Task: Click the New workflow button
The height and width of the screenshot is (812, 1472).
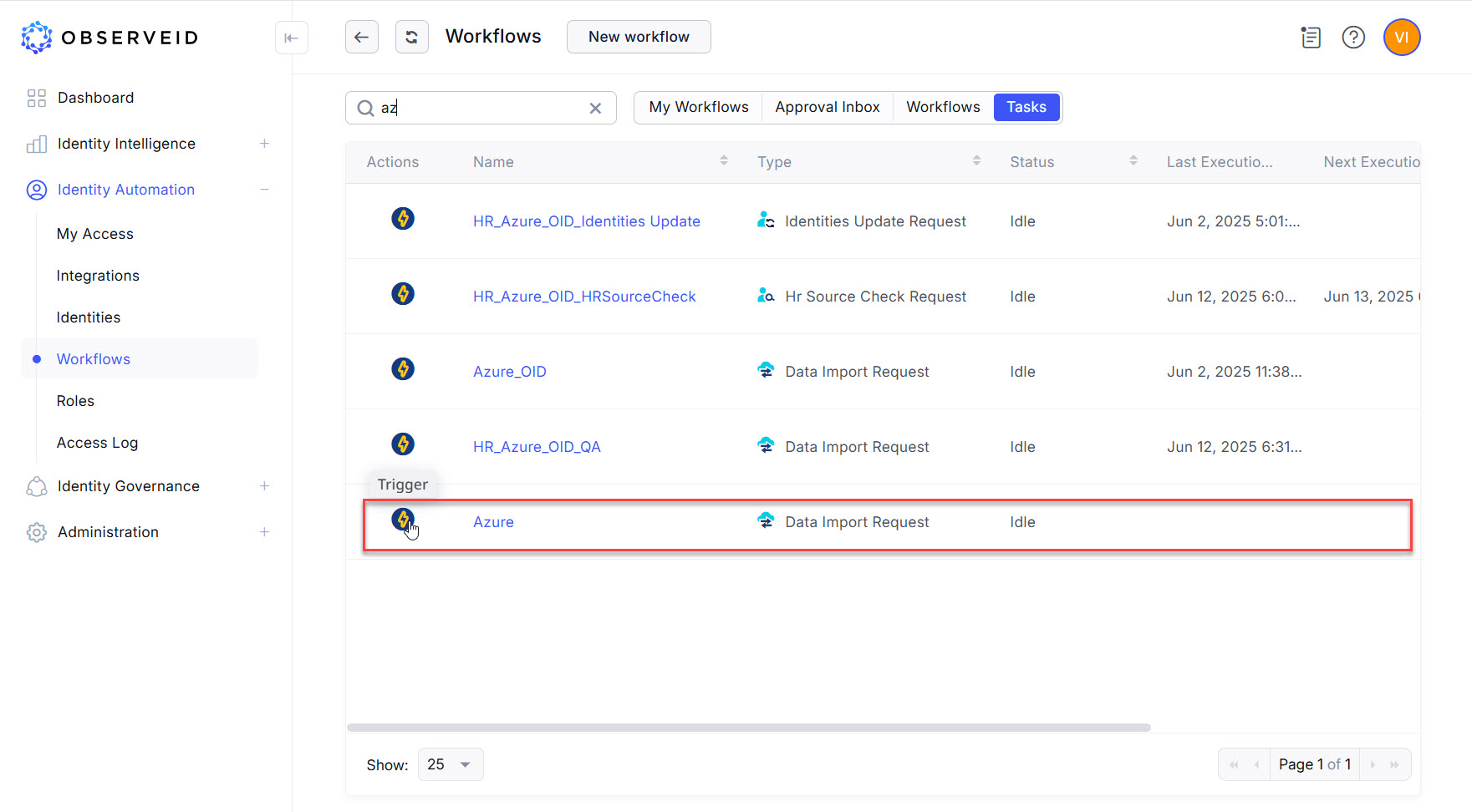Action: (639, 37)
